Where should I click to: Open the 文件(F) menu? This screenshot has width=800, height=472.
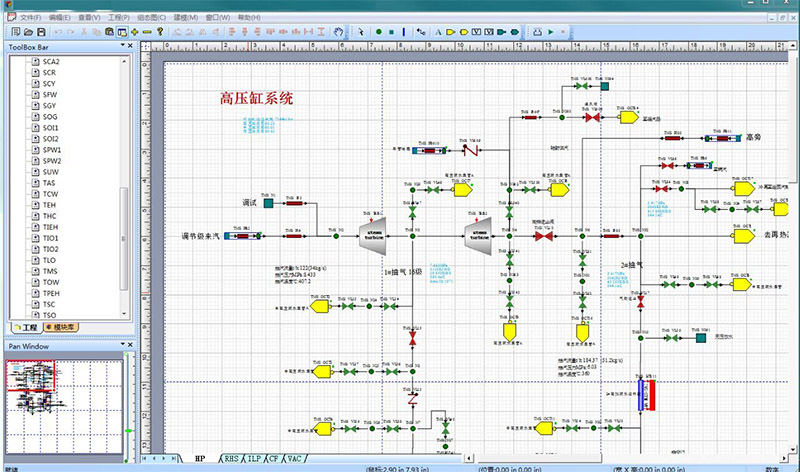[30, 18]
